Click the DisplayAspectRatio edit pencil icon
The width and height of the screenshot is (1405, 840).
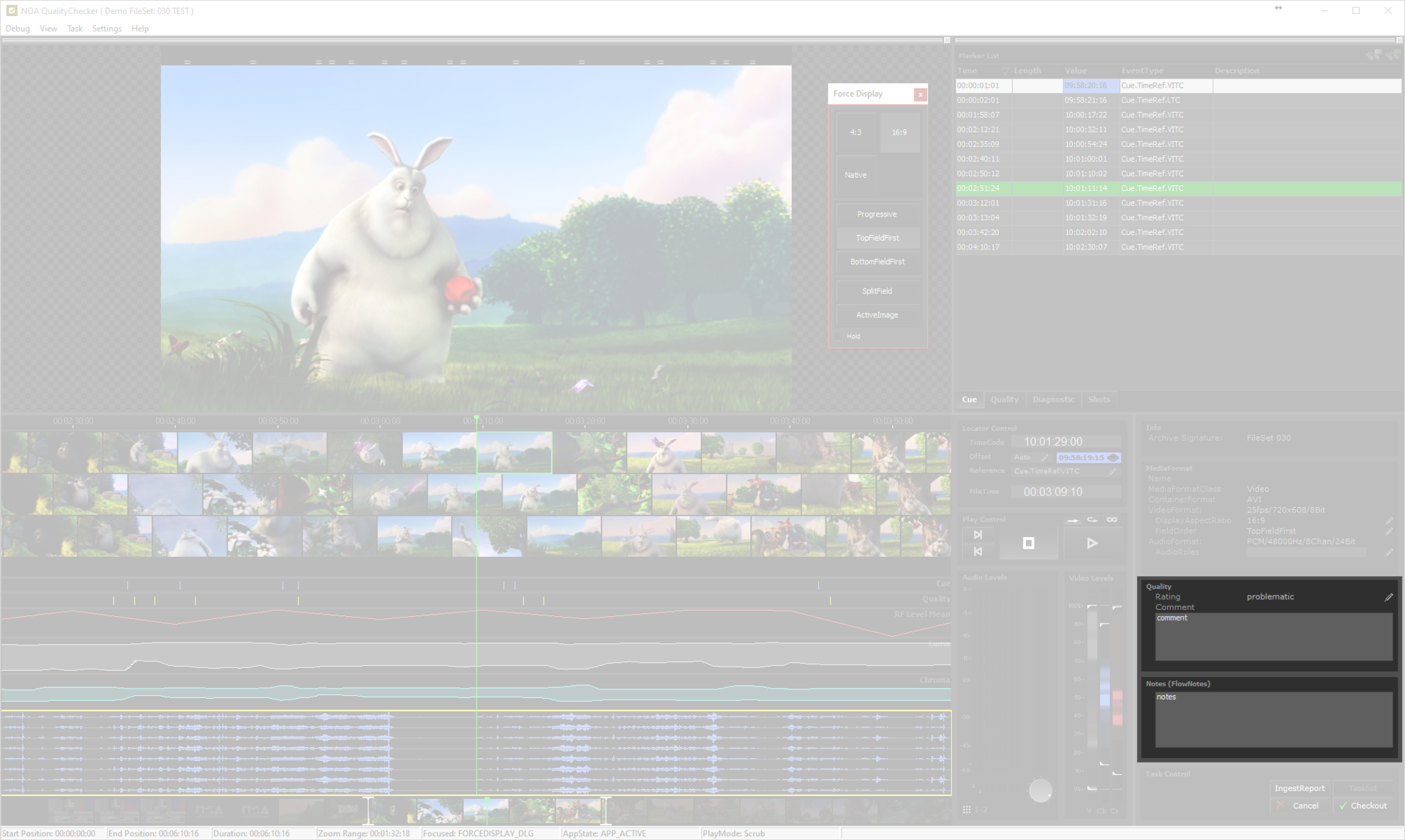click(1388, 521)
